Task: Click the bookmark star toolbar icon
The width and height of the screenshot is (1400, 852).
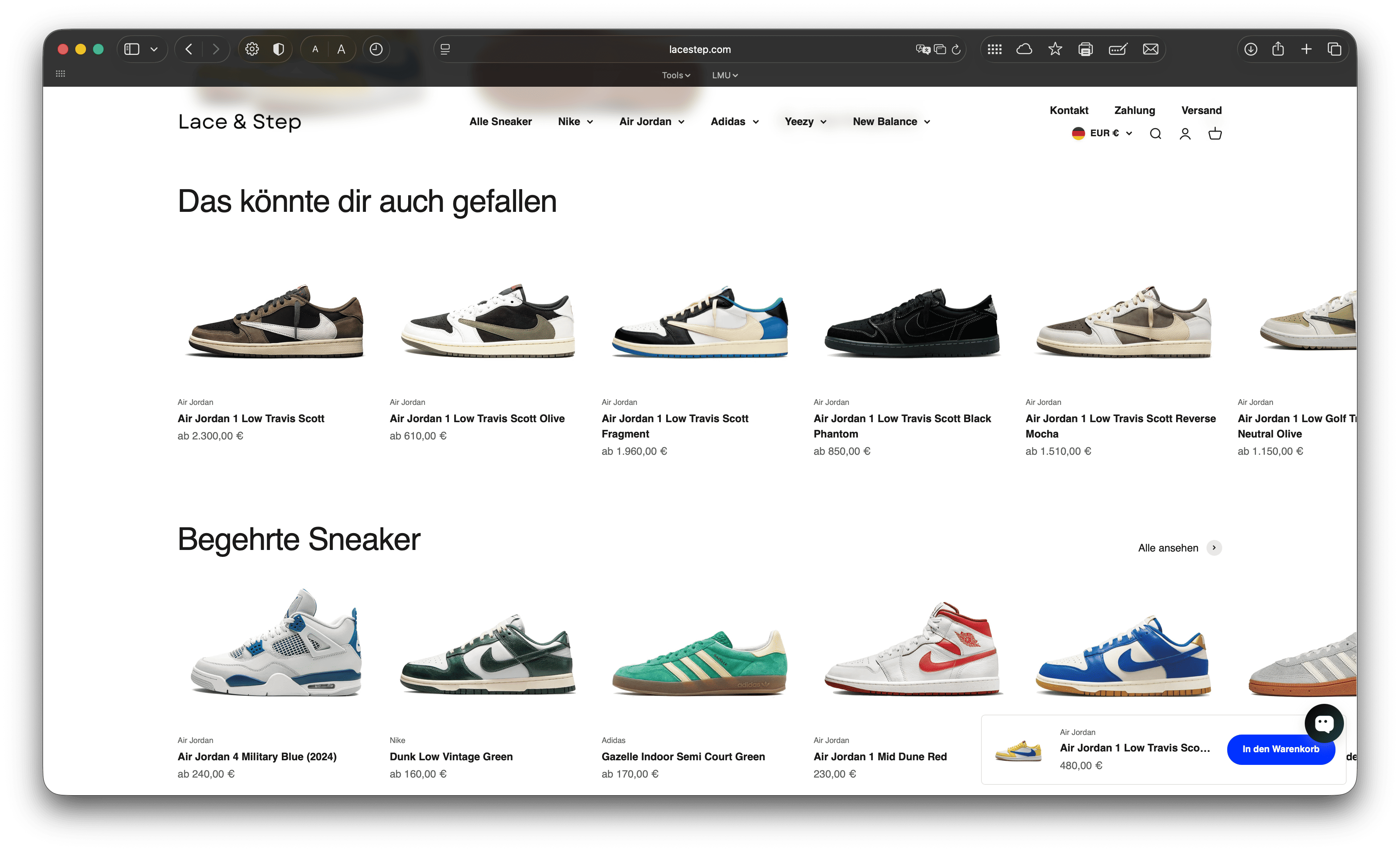Action: pos(1055,50)
